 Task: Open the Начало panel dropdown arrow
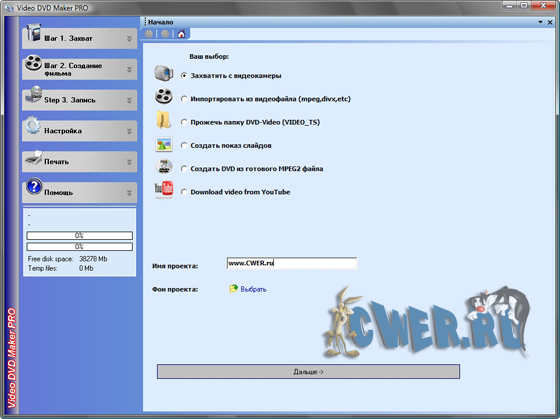(x=540, y=22)
